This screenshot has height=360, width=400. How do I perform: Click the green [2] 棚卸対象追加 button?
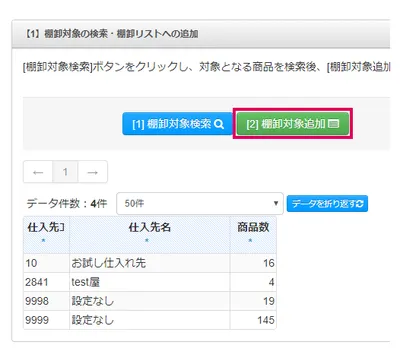point(293,124)
